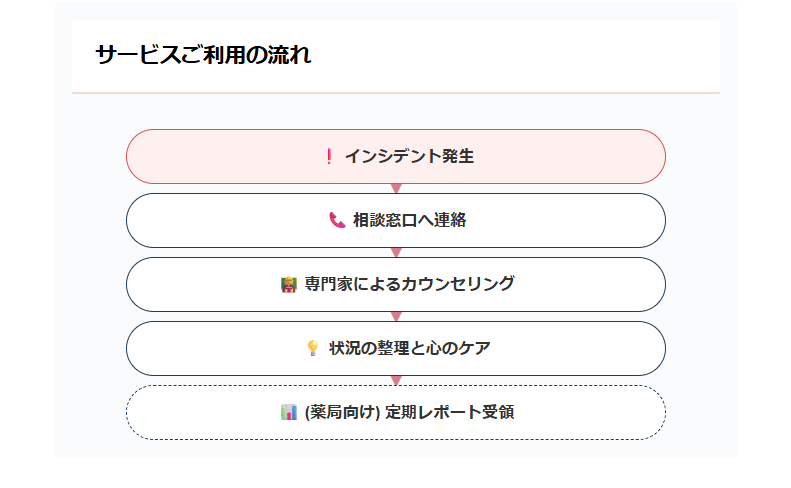This screenshot has width=791, height=488.
Task: Click the white header panel's empty area
Action: point(550,55)
